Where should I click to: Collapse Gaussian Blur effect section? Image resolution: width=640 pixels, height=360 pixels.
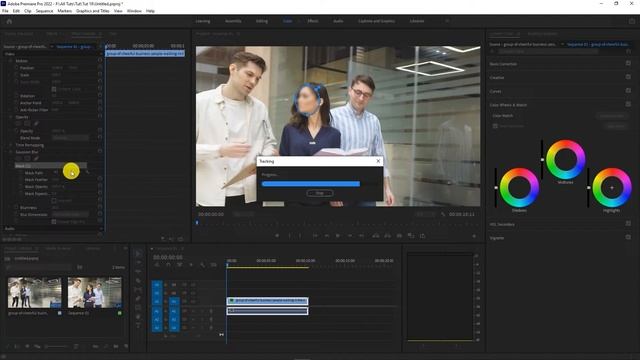[x=11, y=152]
